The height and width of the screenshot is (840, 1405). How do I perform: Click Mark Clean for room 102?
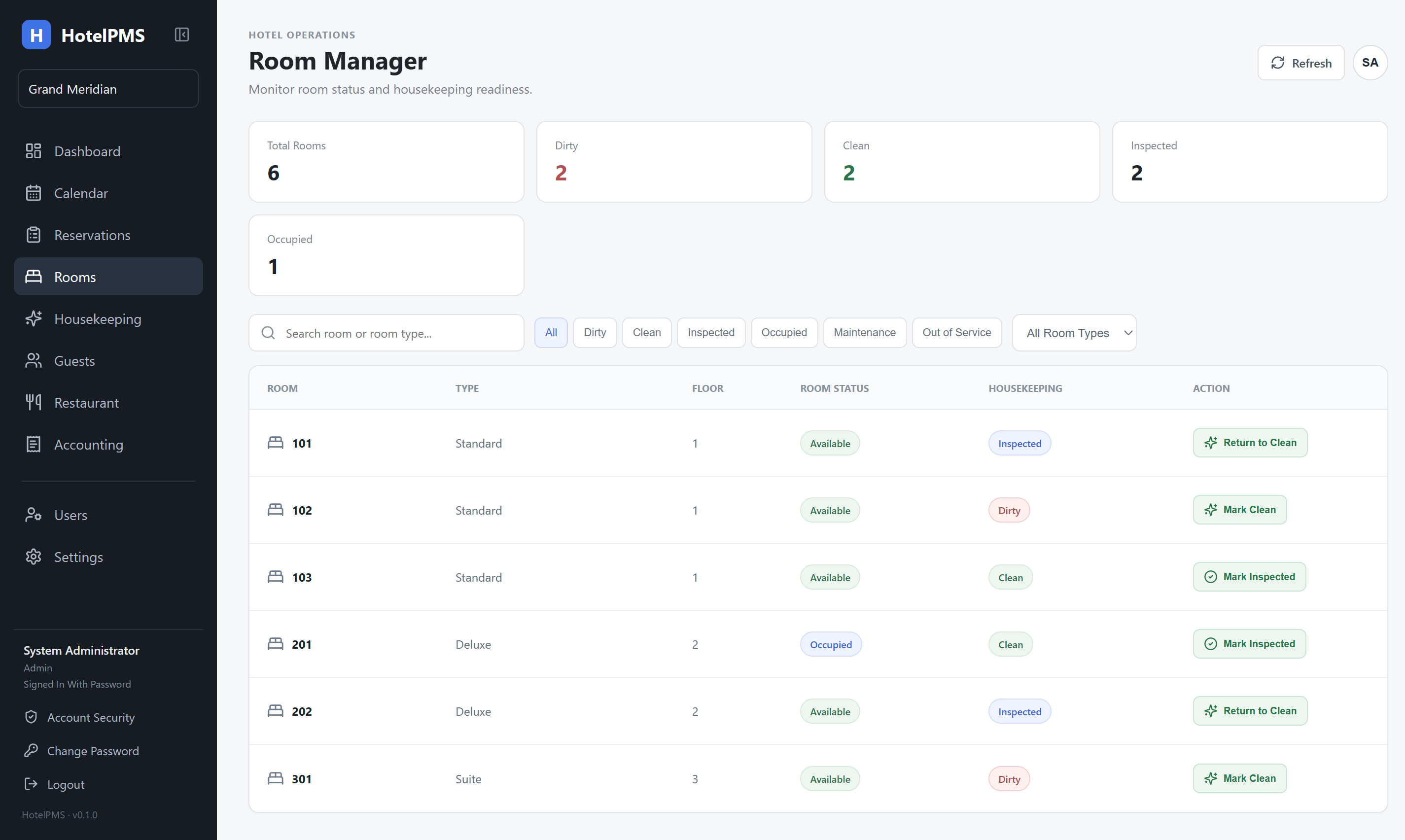click(1240, 509)
